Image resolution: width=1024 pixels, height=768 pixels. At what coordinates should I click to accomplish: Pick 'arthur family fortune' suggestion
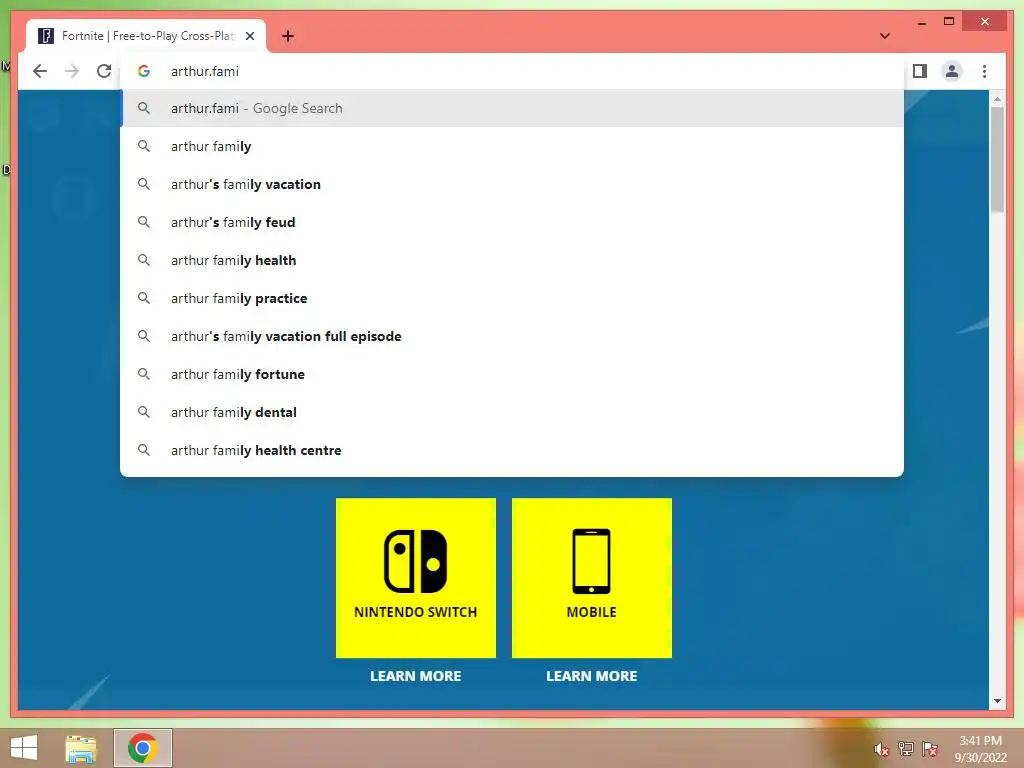click(x=512, y=374)
